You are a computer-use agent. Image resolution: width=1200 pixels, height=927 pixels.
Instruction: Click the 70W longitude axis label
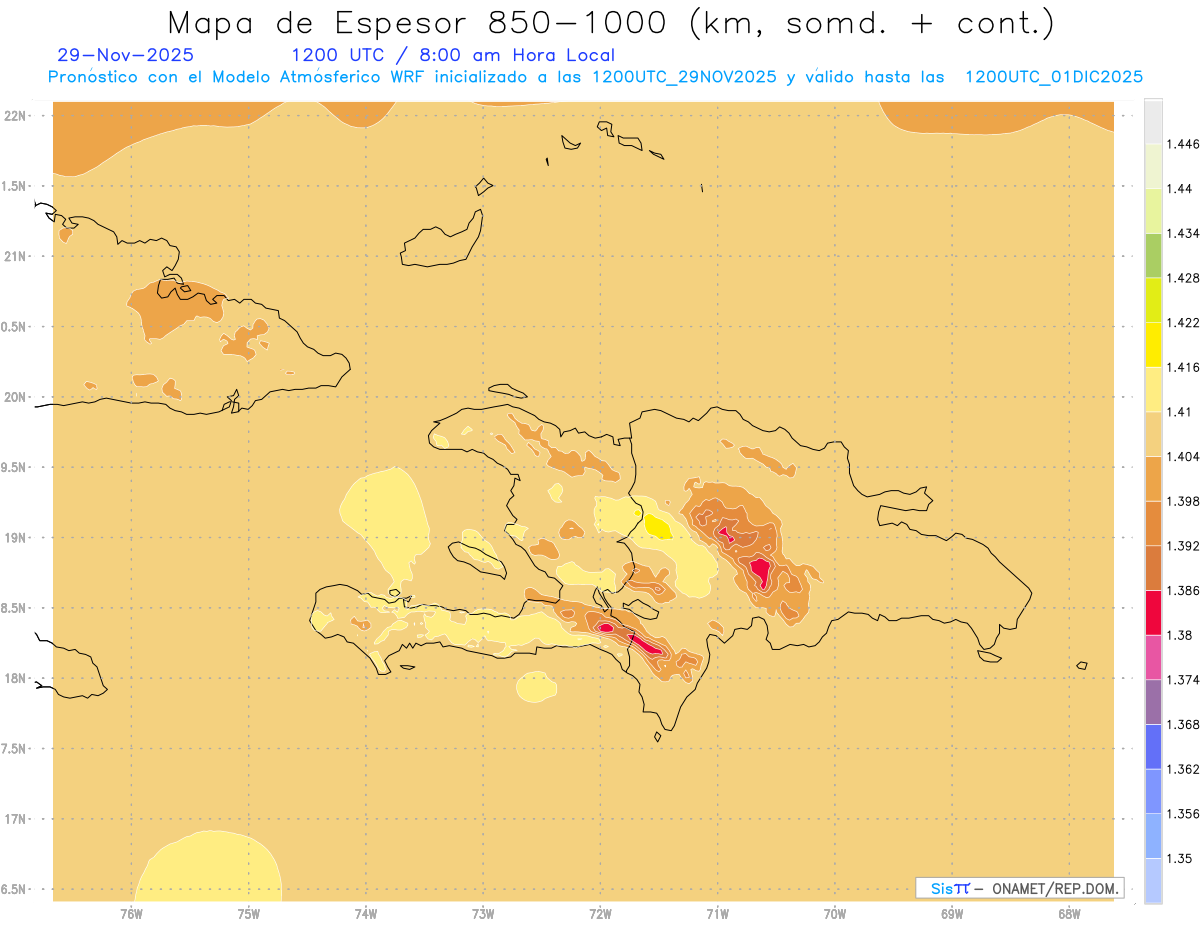(835, 914)
